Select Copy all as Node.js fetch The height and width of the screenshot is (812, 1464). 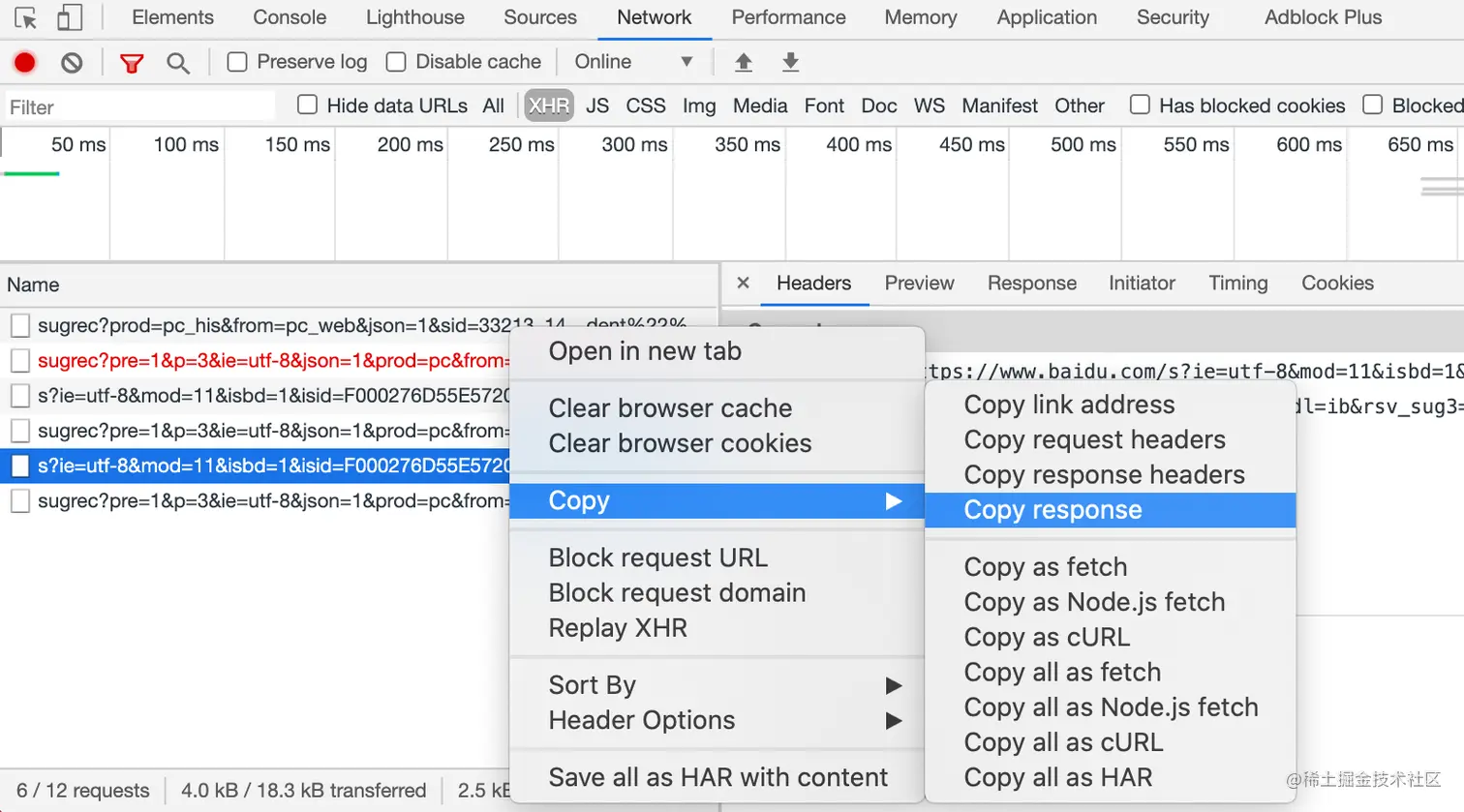[1111, 707]
